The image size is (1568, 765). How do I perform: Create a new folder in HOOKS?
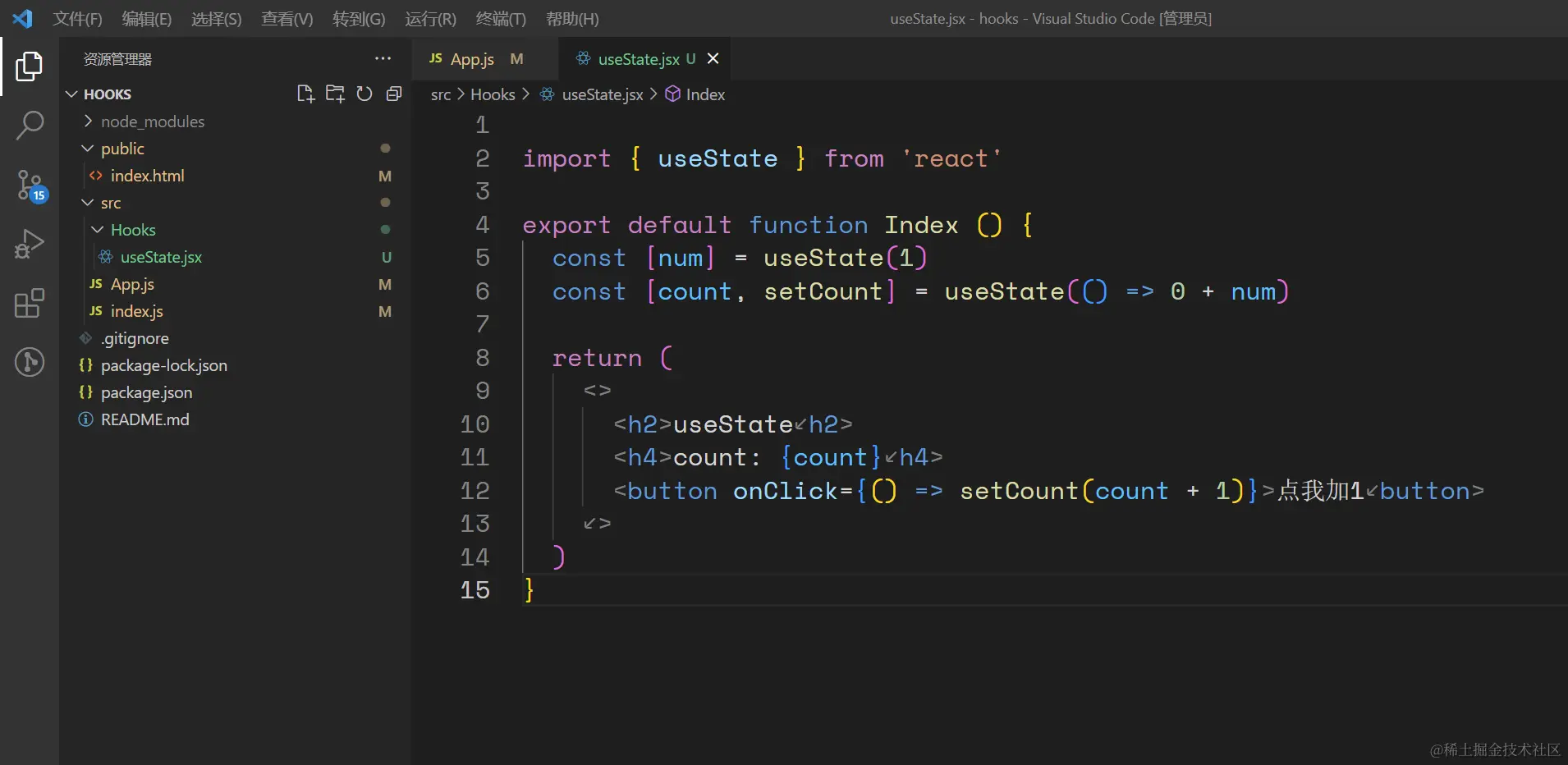pos(335,94)
